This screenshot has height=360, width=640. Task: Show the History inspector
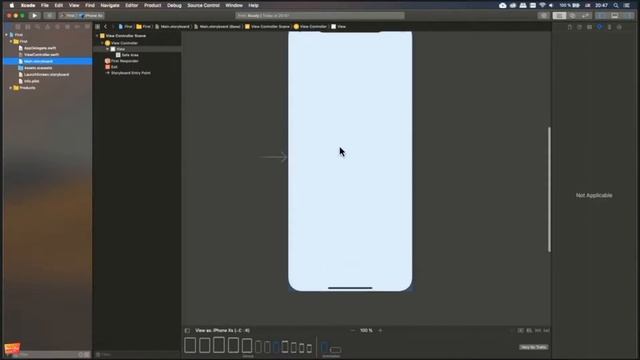click(x=580, y=27)
